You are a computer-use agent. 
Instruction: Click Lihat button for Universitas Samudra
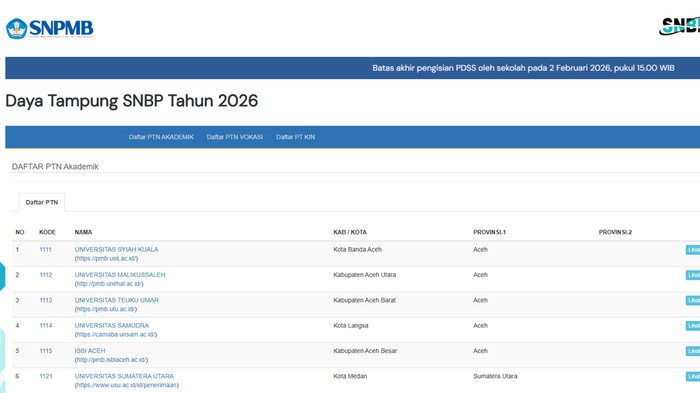pyautogui.click(x=693, y=326)
